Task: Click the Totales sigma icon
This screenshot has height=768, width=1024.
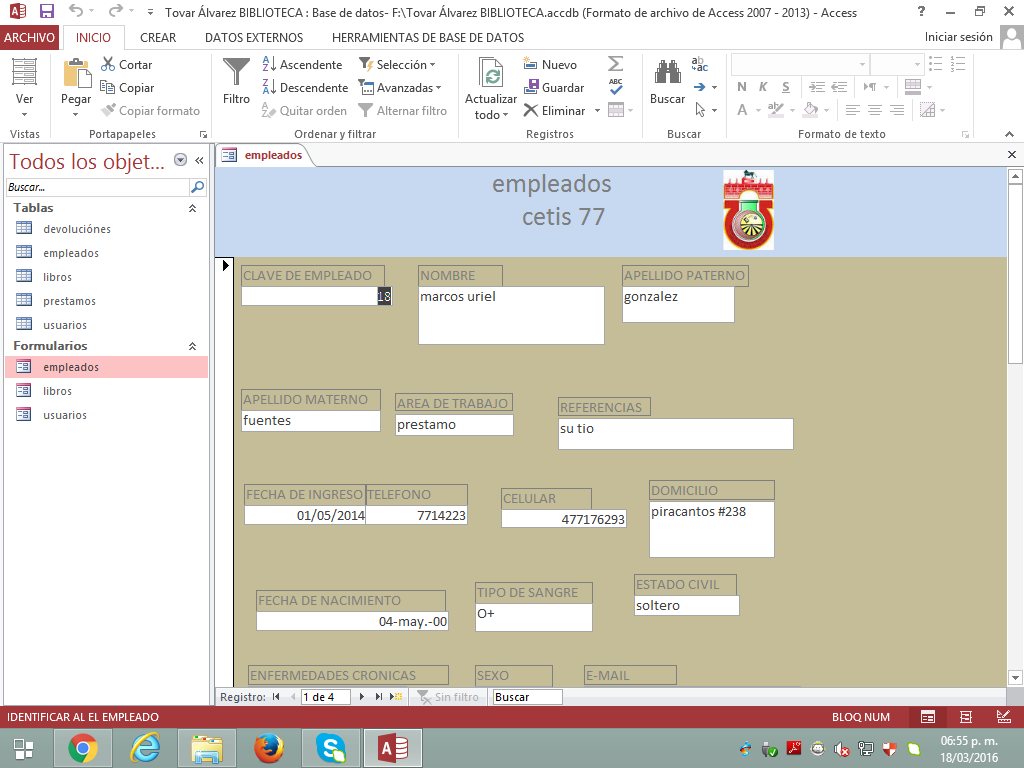Action: point(615,64)
